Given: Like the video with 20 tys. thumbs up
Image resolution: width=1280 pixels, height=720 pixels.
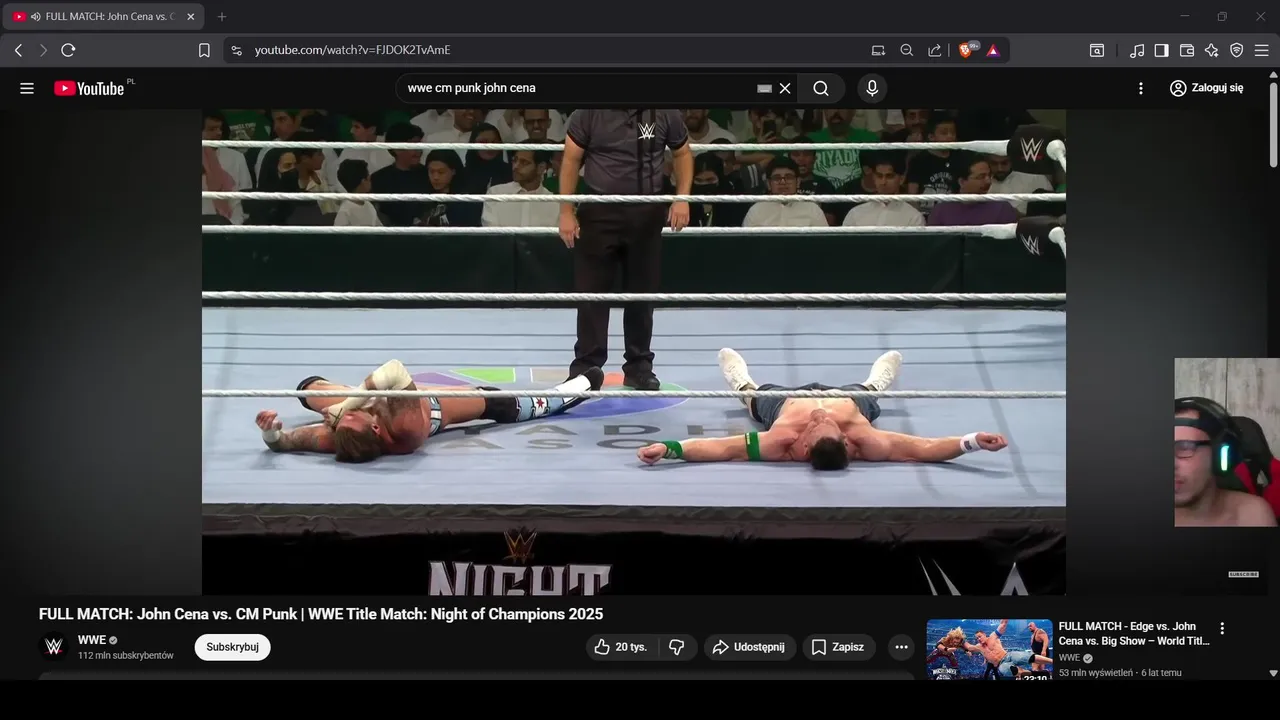Looking at the screenshot, I should click(x=621, y=647).
